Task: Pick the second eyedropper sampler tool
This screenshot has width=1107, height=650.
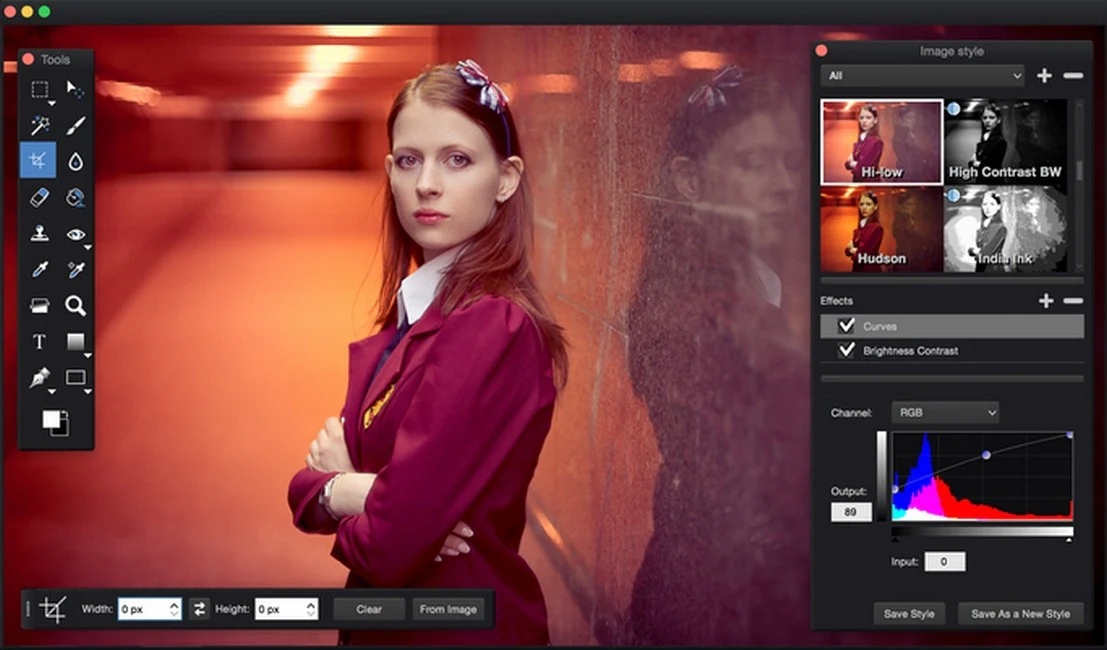Action: tap(76, 270)
